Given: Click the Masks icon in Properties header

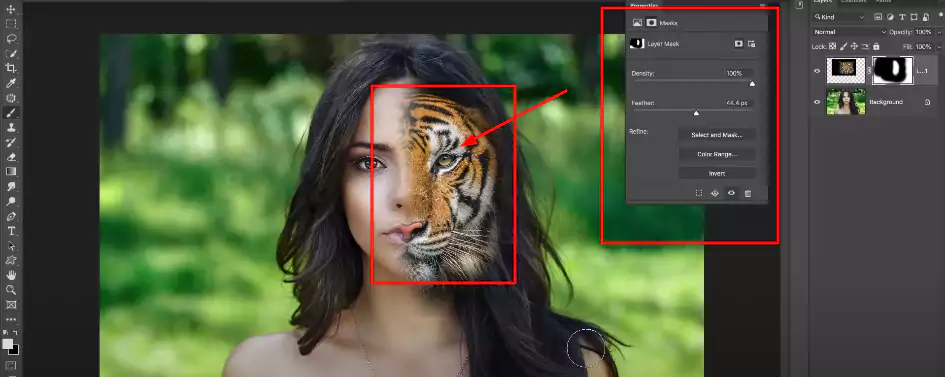Looking at the screenshot, I should point(651,23).
